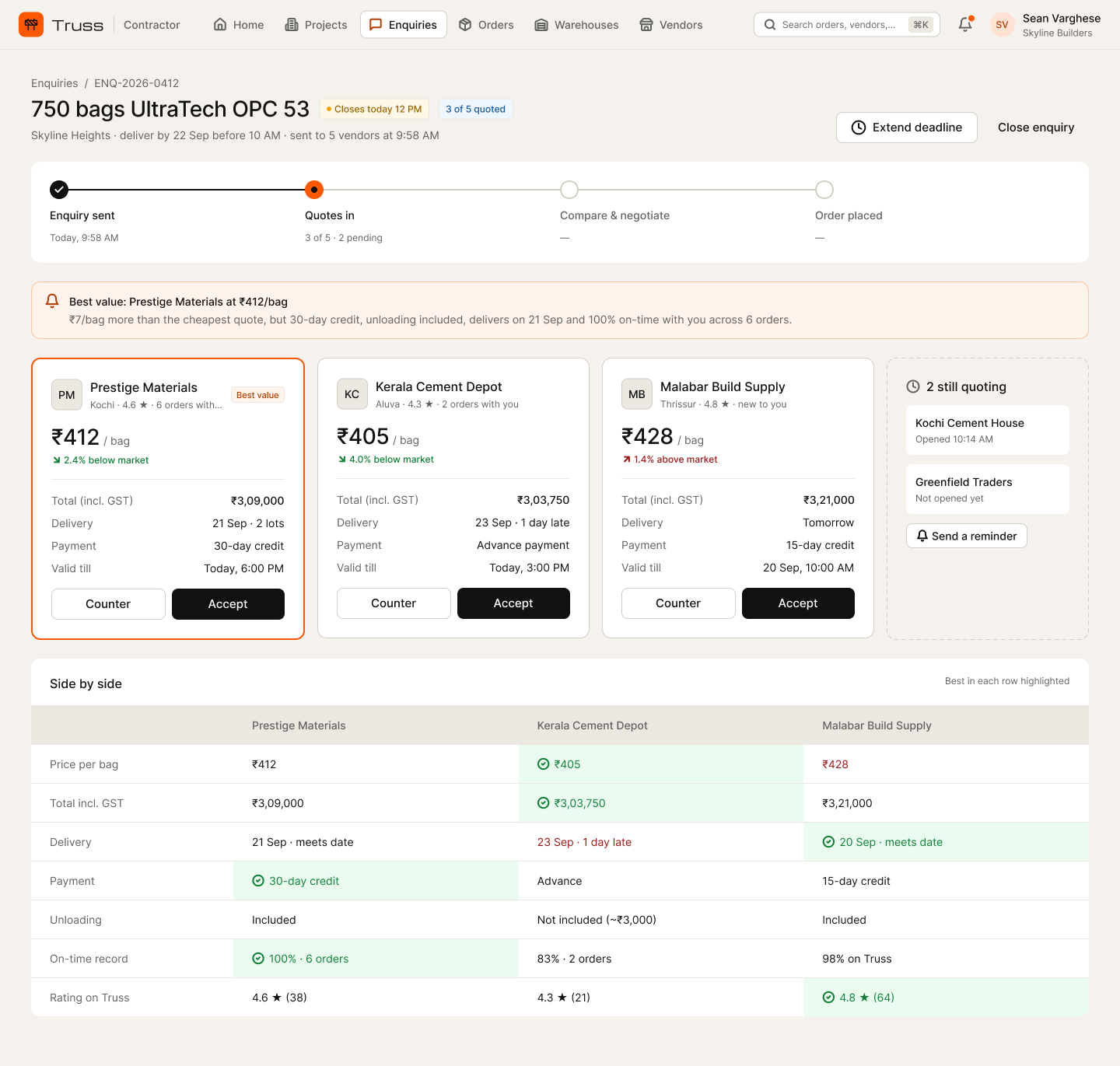The height and width of the screenshot is (1066, 1120).
Task: Click the Quotes in active step marker
Action: coord(314,190)
